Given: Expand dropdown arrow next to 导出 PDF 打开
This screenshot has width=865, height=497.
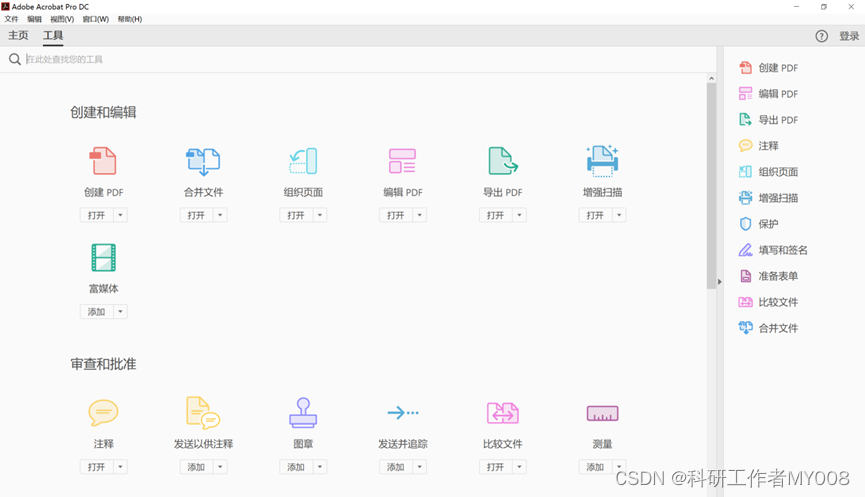Looking at the screenshot, I should coord(520,215).
